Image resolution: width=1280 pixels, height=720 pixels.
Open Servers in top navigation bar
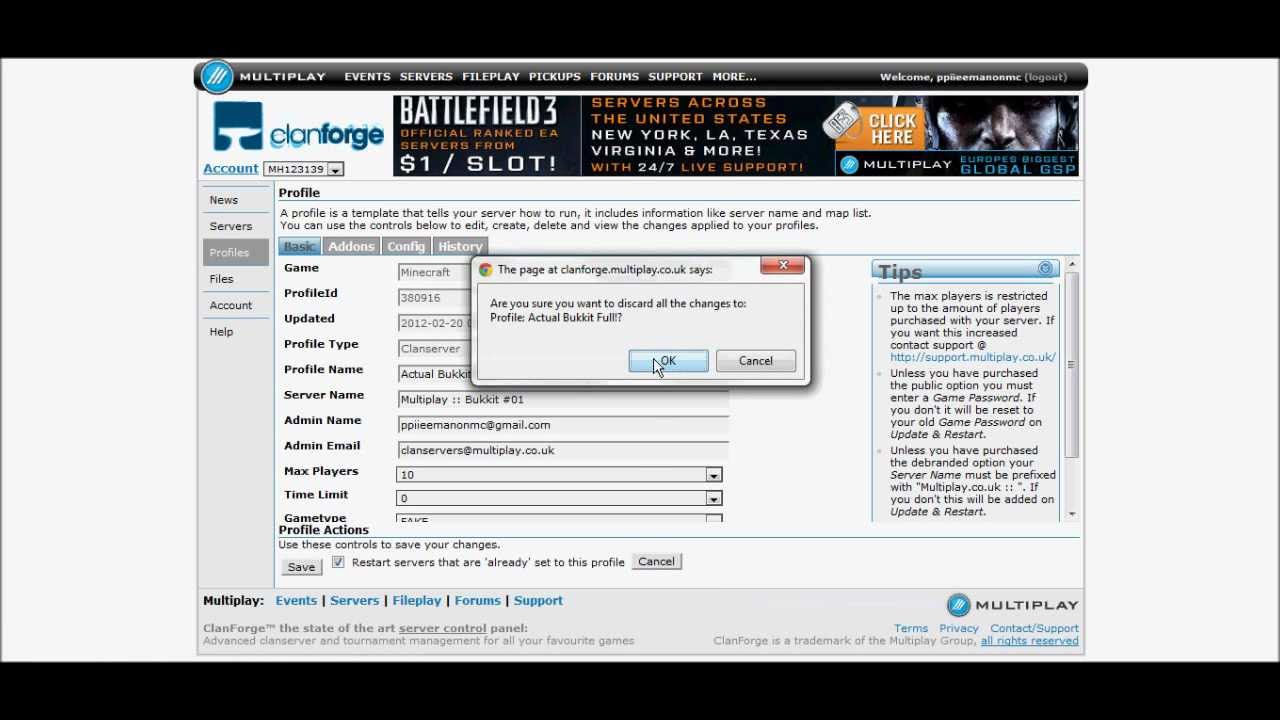pos(426,77)
